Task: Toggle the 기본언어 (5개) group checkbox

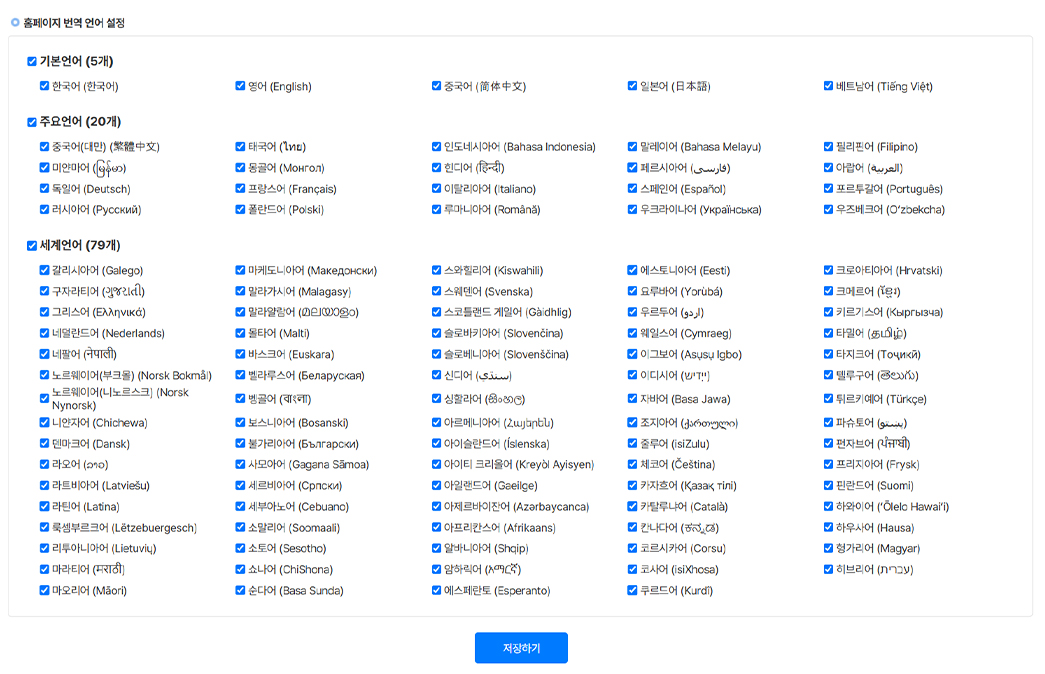Action: coord(32,62)
